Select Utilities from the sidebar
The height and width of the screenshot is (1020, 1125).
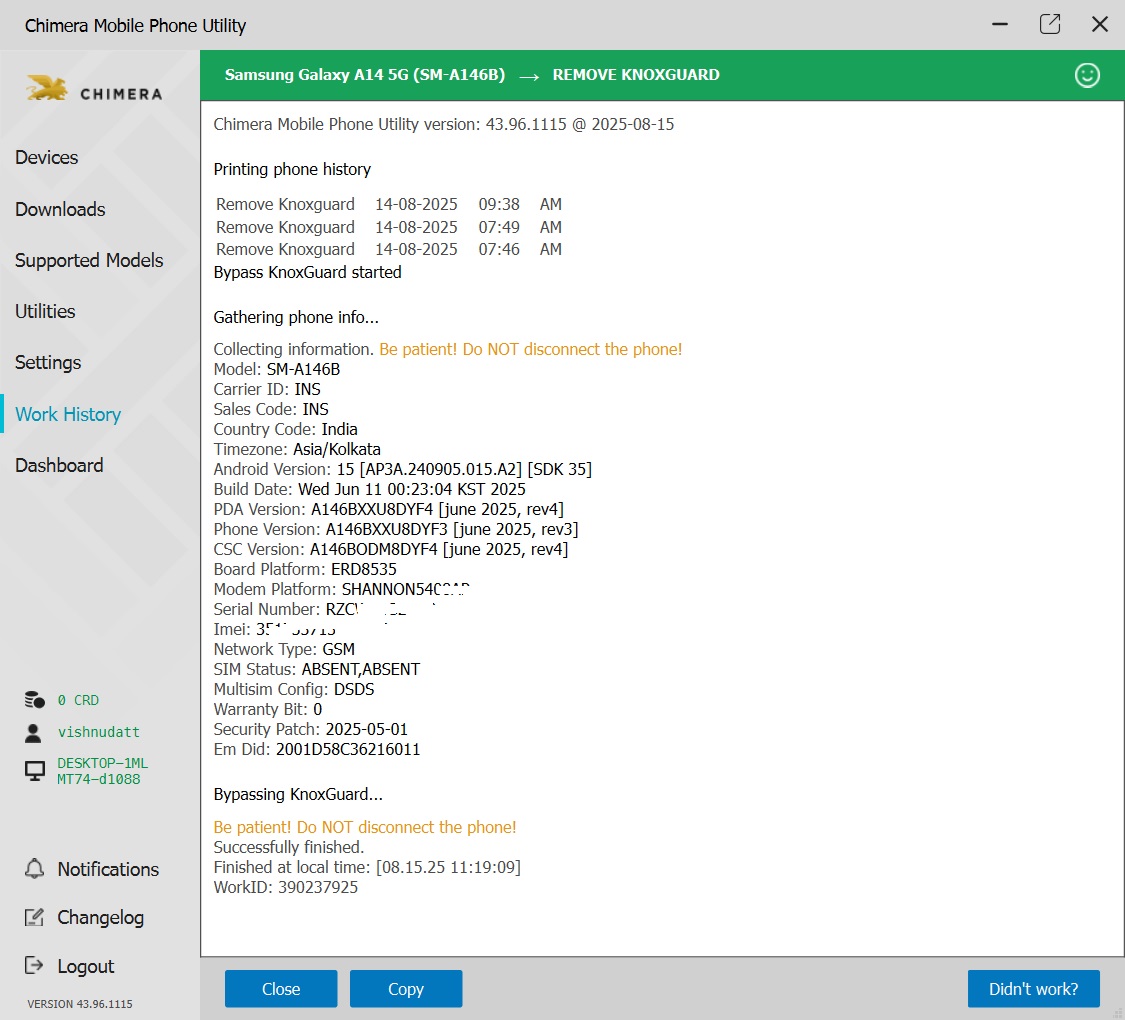pos(45,311)
